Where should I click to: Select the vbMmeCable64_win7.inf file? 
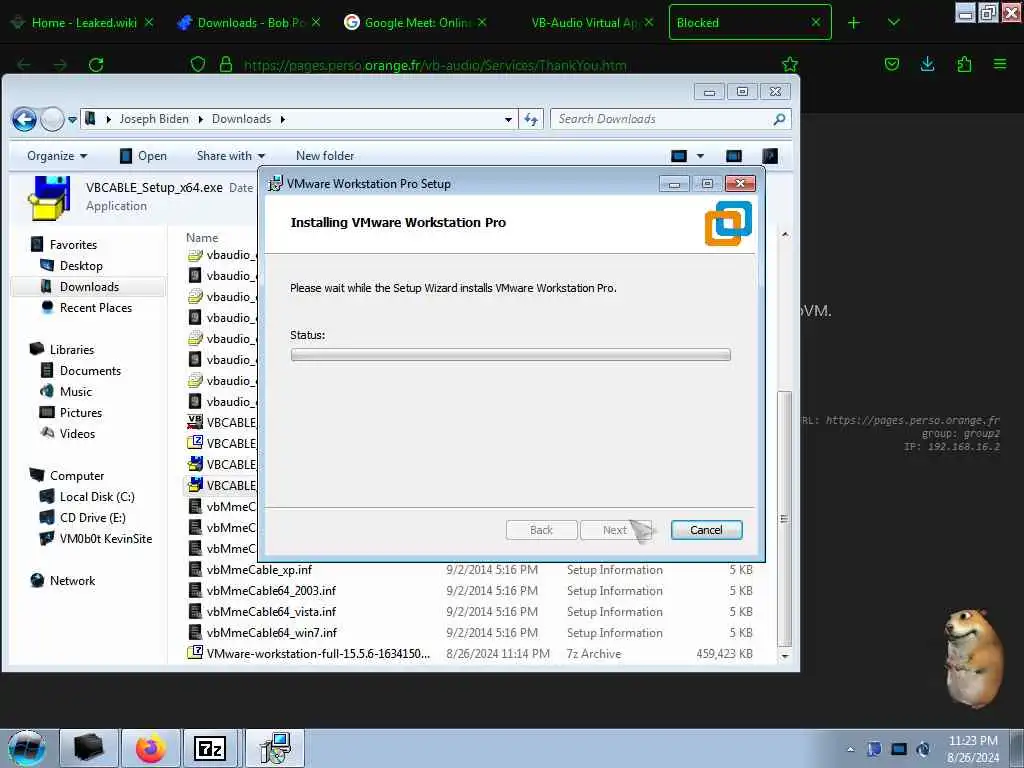tap(470, 632)
